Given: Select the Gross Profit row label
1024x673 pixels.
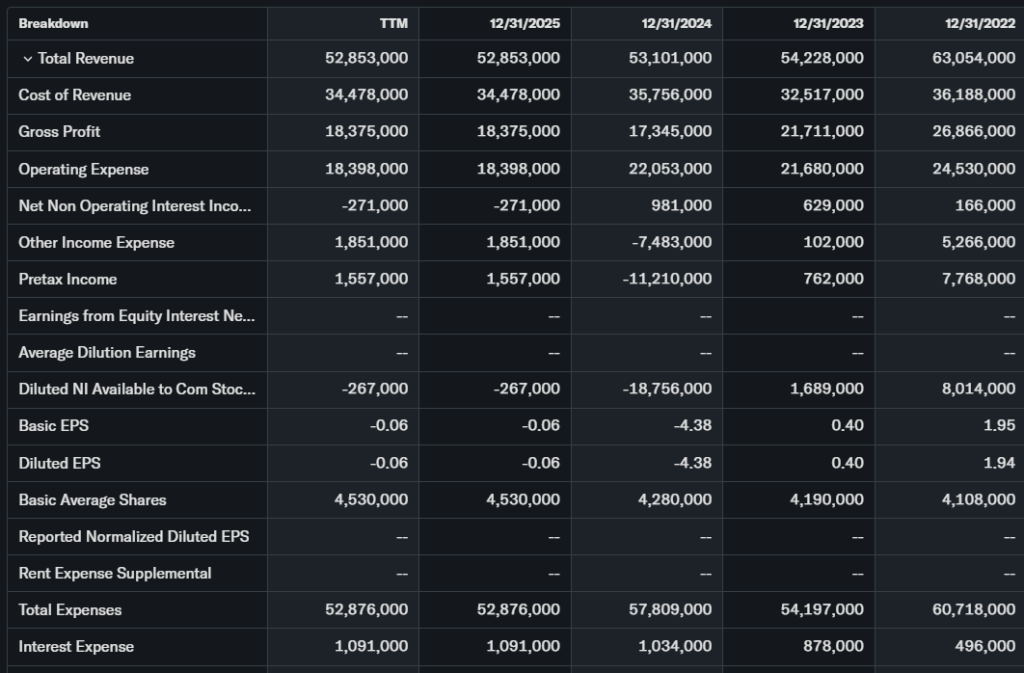Looking at the screenshot, I should 59,132.
